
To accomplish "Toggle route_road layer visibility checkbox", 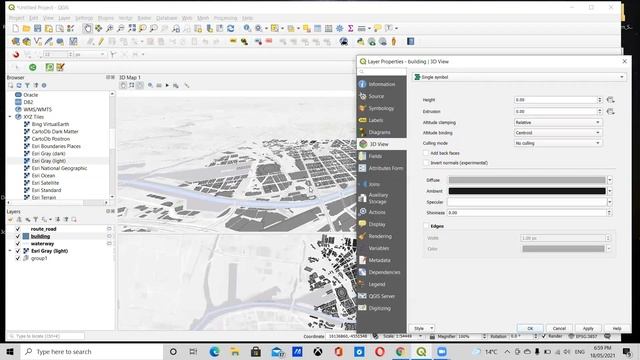I will point(18,229).
